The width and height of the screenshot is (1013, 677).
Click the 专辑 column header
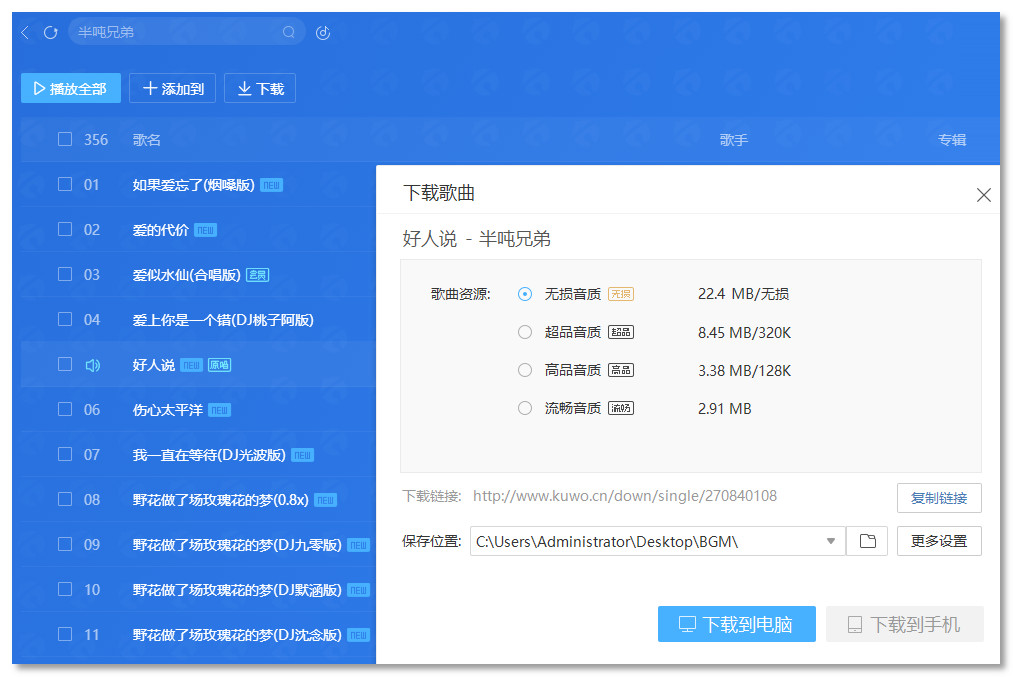click(x=952, y=140)
